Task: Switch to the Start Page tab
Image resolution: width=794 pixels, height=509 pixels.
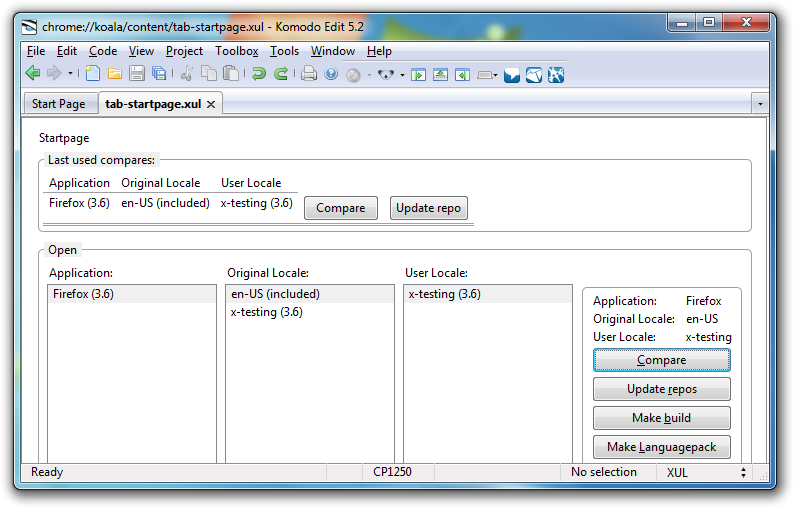Action: [61, 104]
